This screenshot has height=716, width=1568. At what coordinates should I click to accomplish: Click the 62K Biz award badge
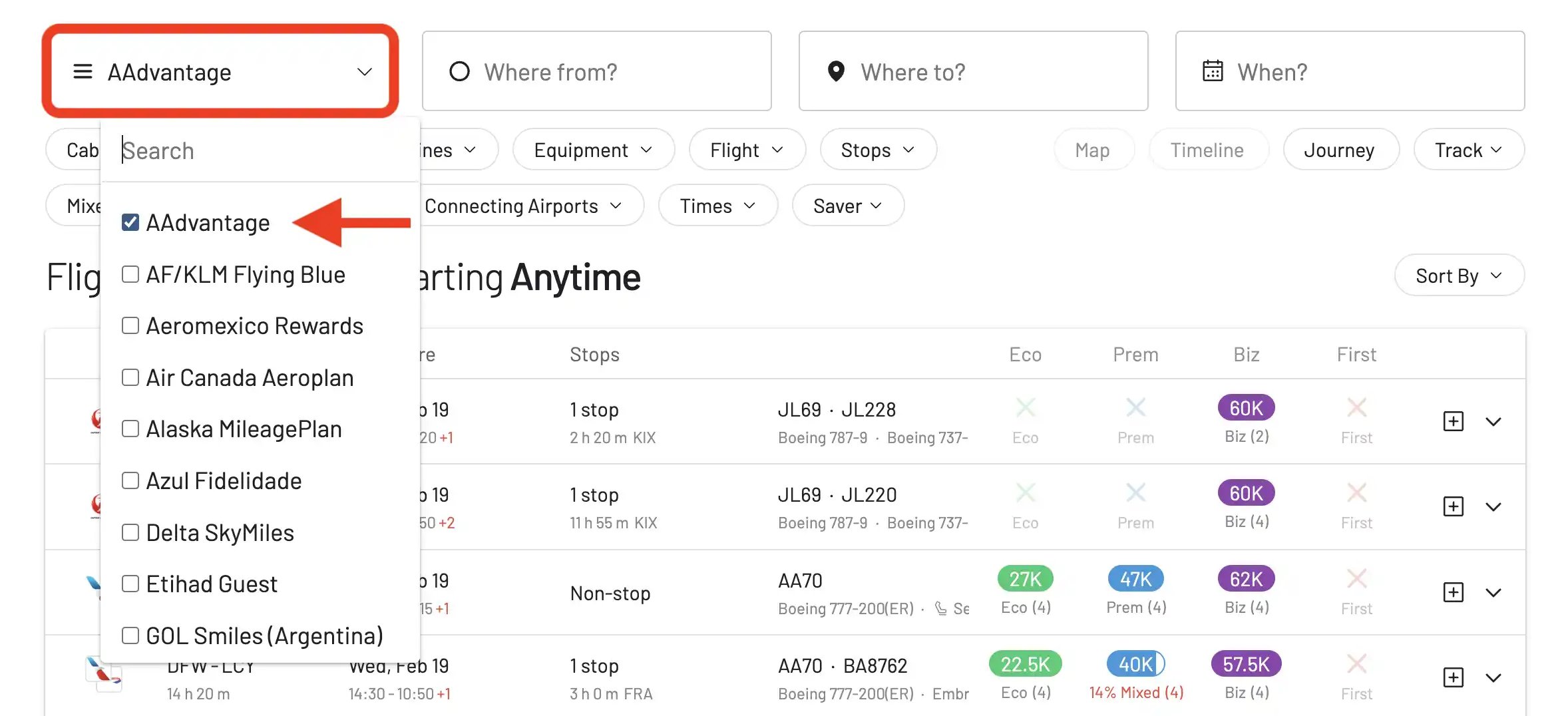(x=1246, y=579)
